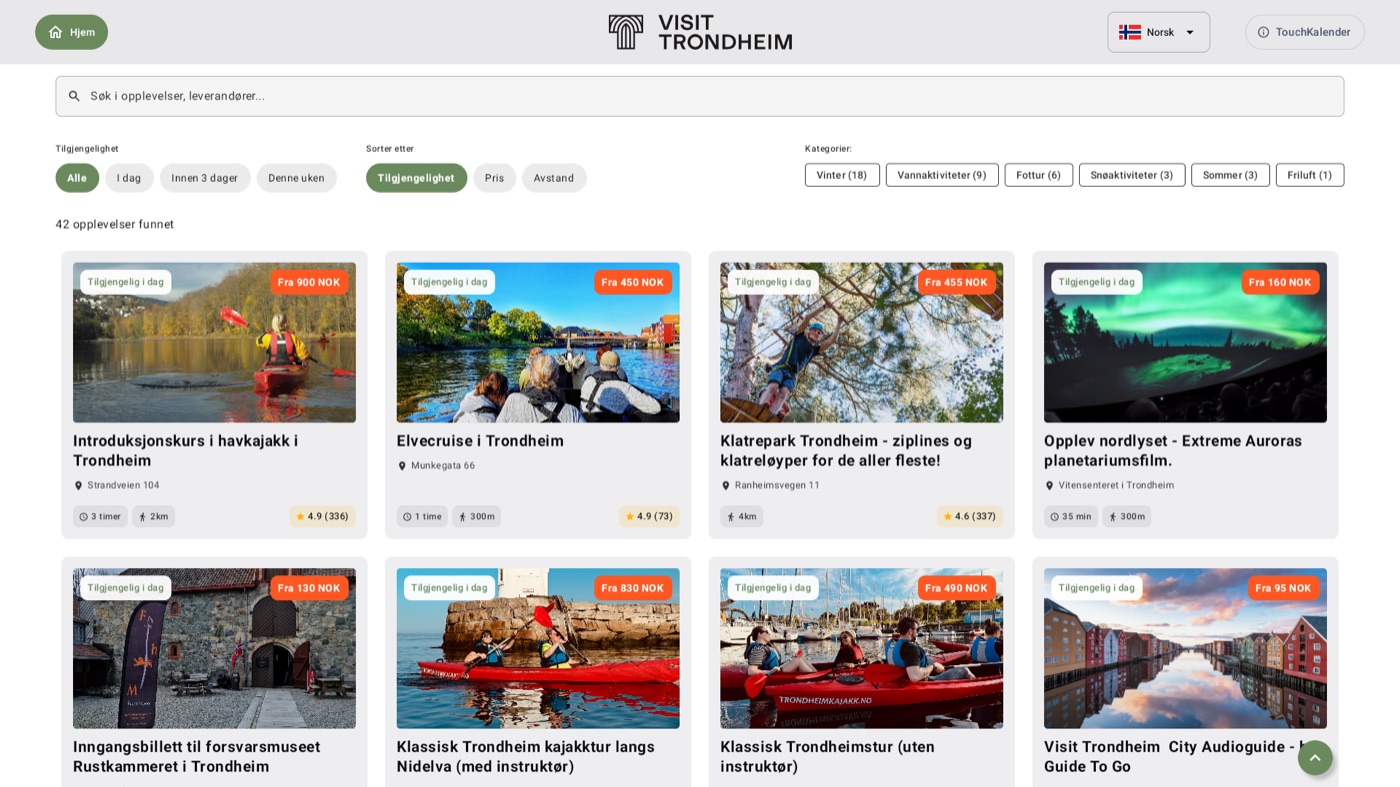Image resolution: width=1400 pixels, height=787 pixels.
Task: Filter by Friluft (1) category
Action: [x=1310, y=175]
